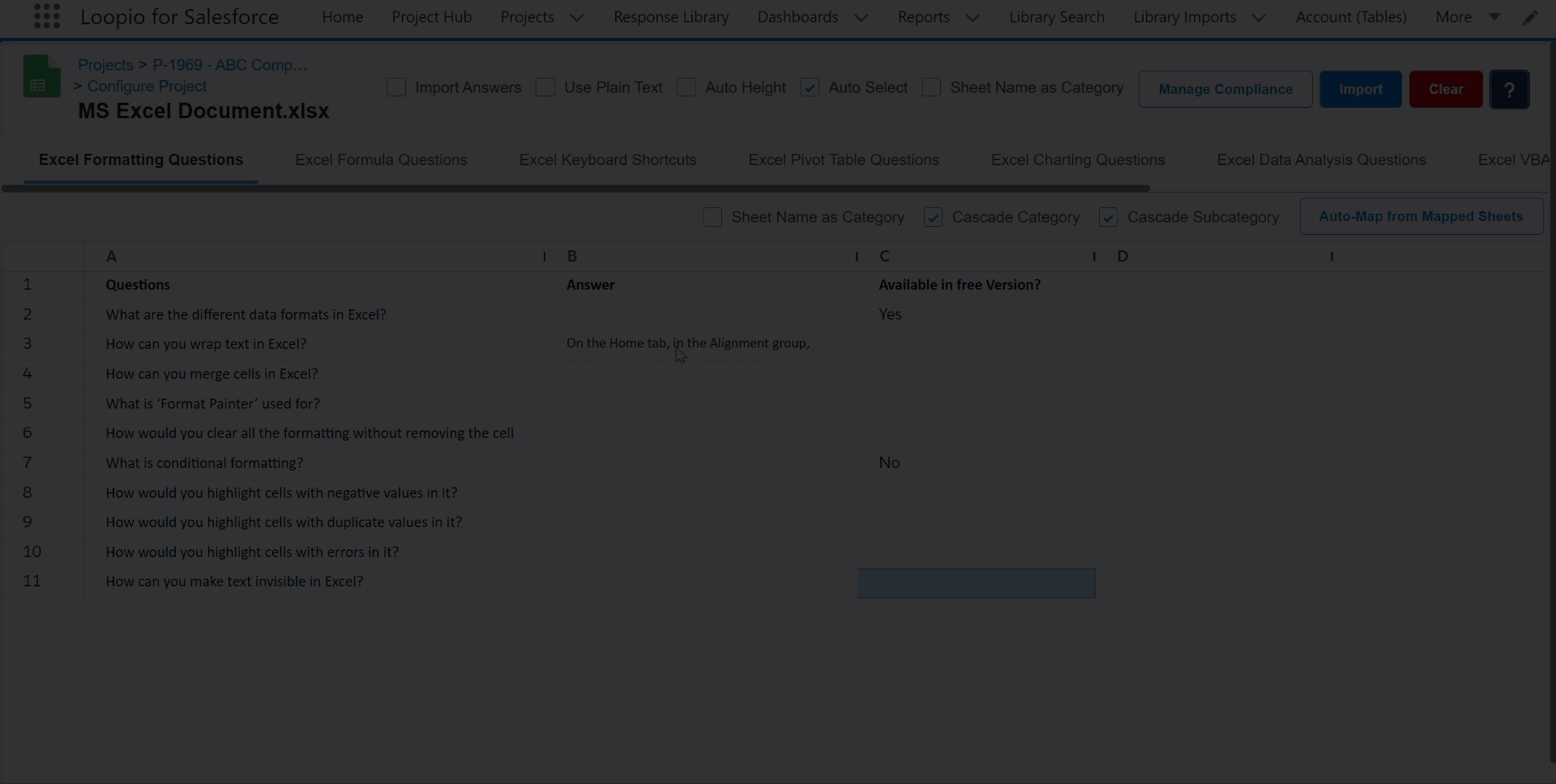Click column A resize handle
The height and width of the screenshot is (784, 1556).
pos(545,256)
